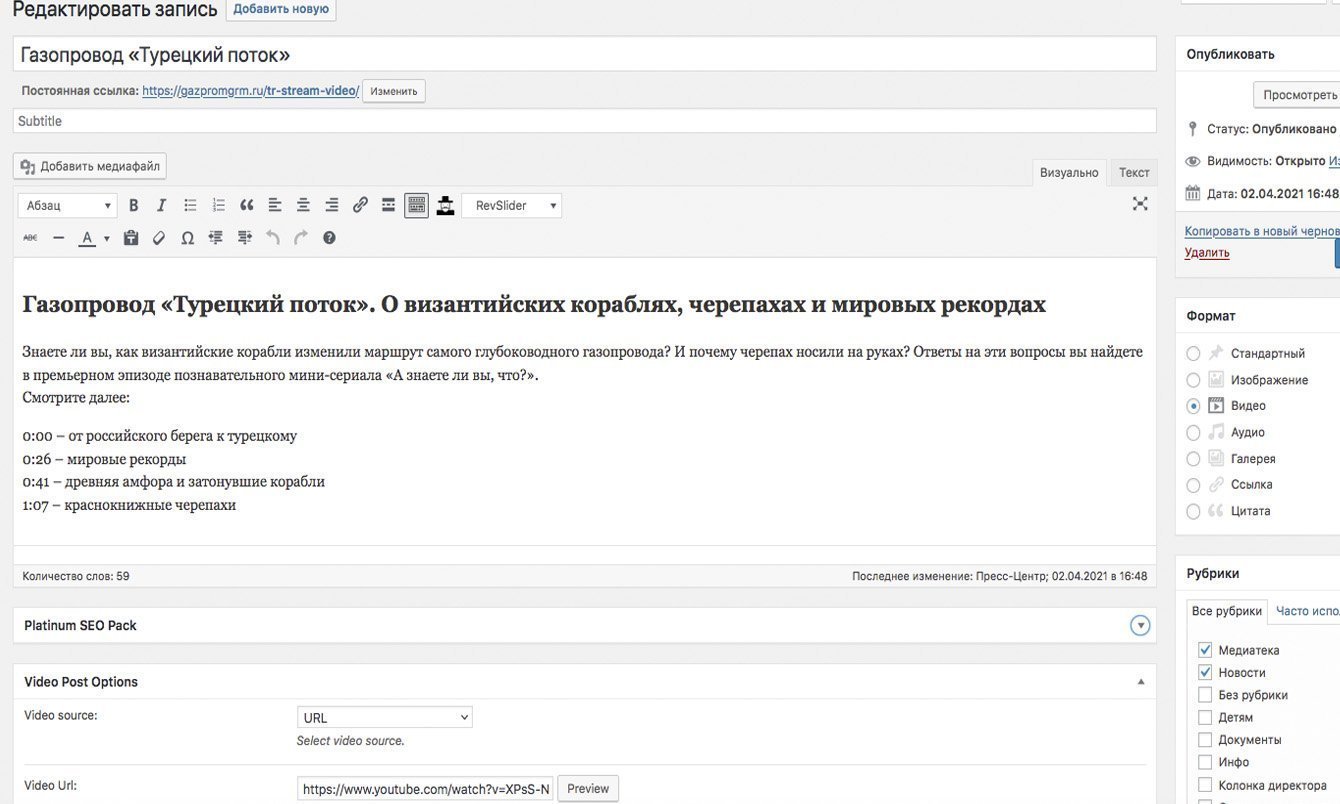
Task: Select the Изображение format option
Action: point(1193,380)
